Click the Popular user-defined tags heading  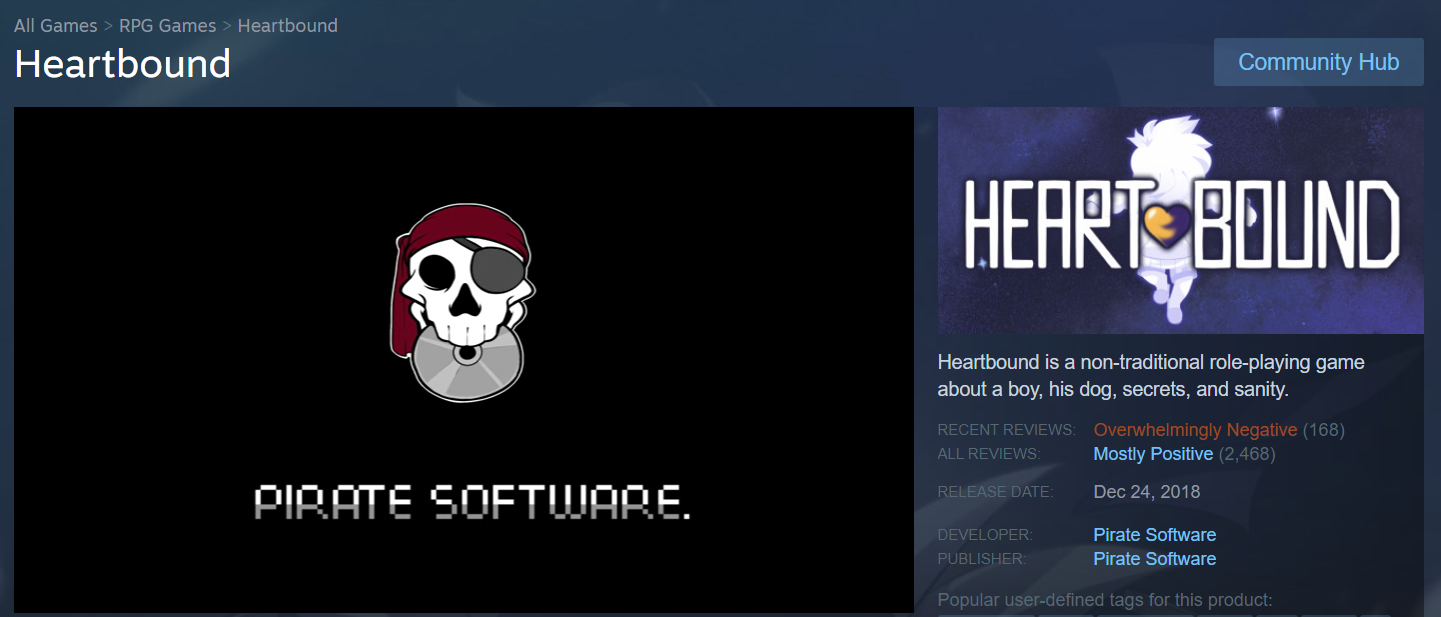[1105, 600]
